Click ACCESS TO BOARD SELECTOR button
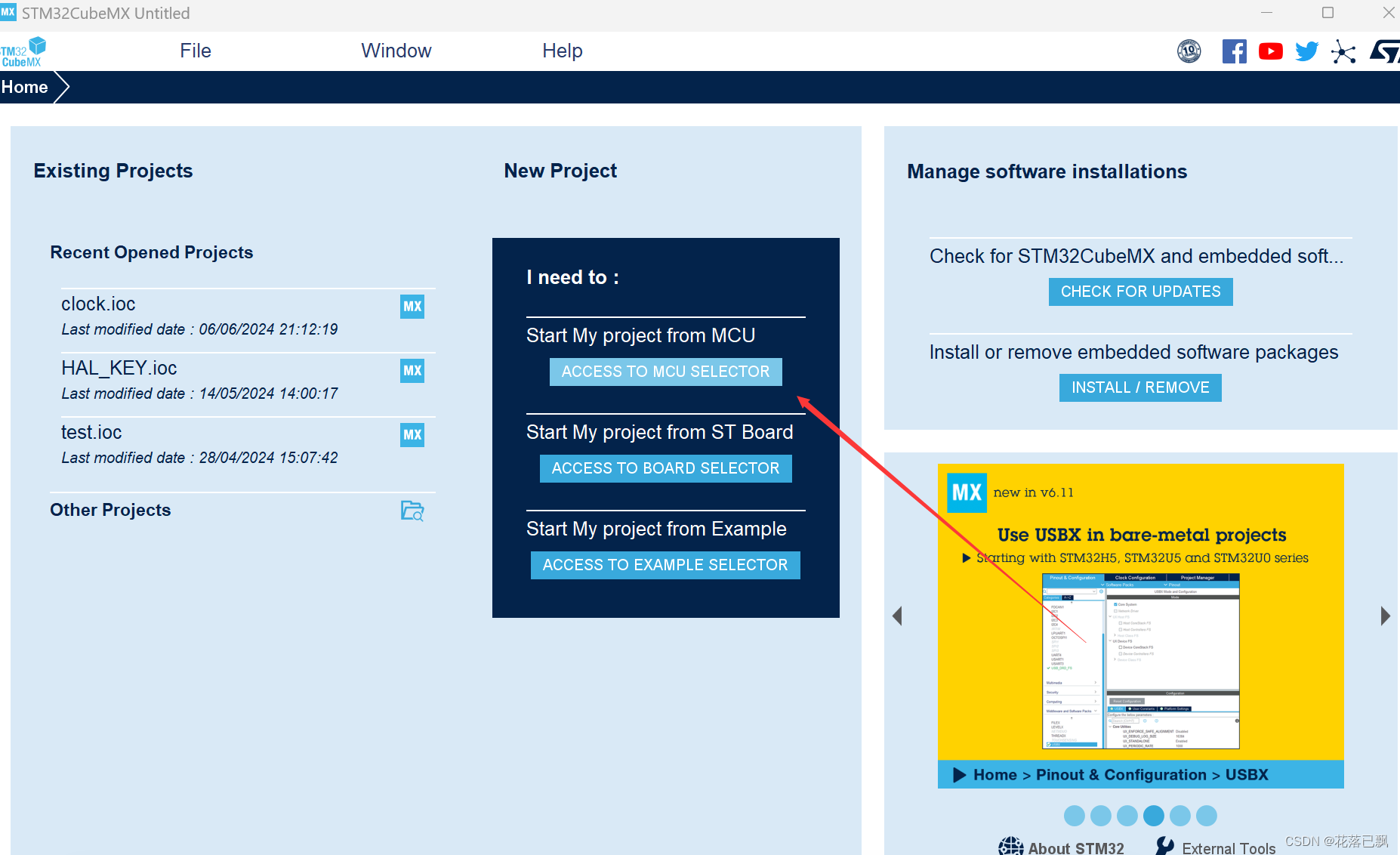The width and height of the screenshot is (1400, 855). pyautogui.click(x=665, y=468)
